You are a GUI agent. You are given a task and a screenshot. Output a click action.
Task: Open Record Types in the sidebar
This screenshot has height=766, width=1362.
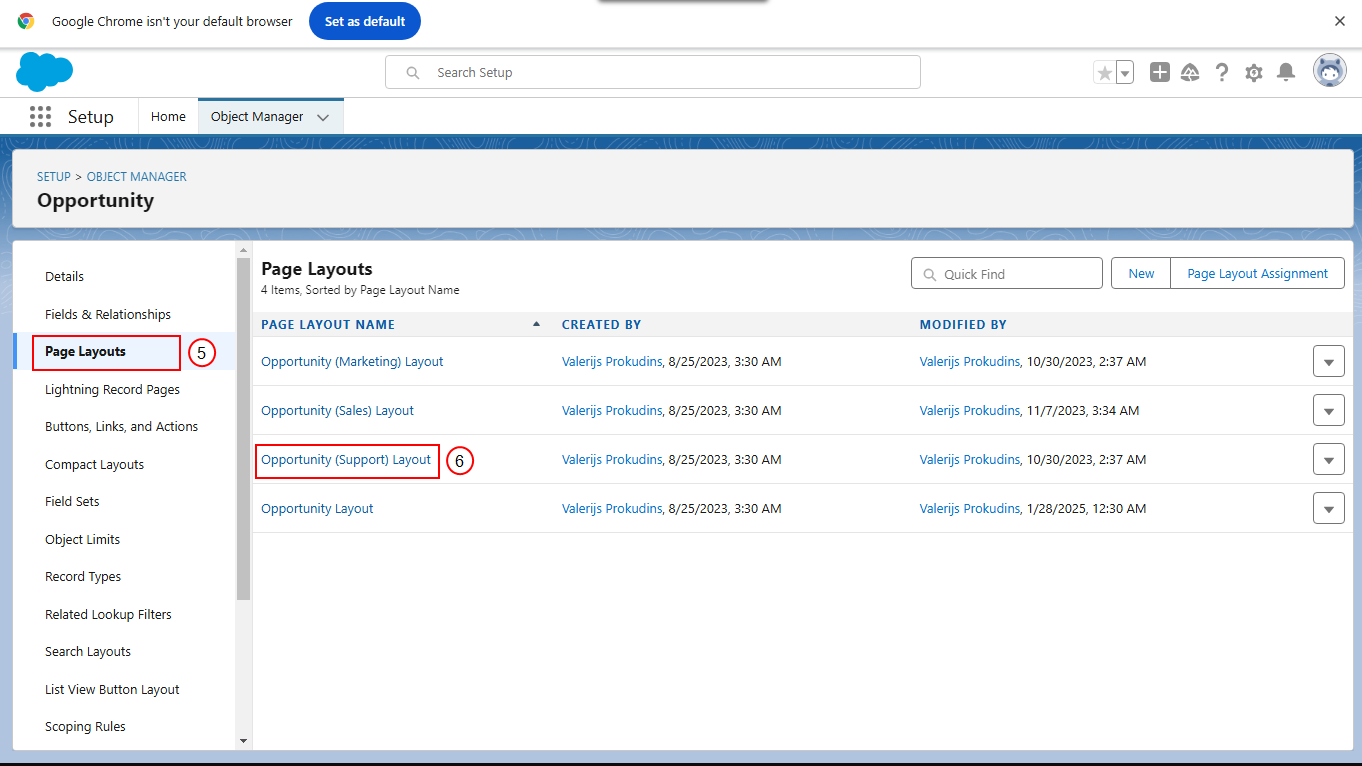point(83,576)
